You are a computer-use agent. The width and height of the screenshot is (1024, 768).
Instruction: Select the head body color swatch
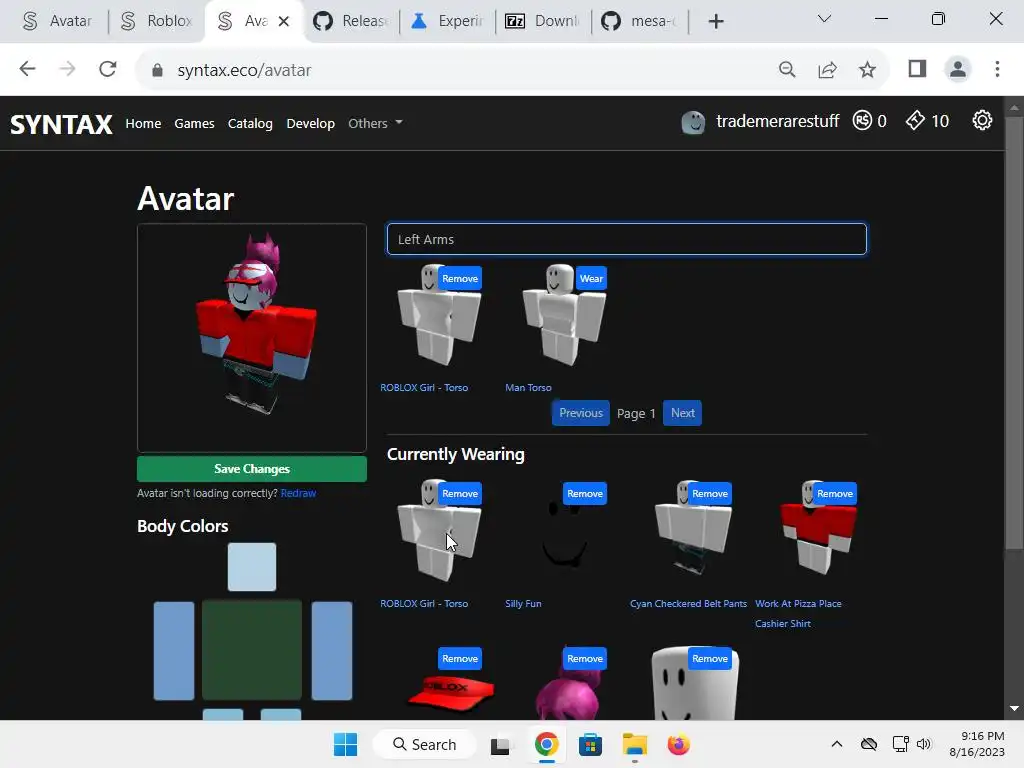click(x=251, y=567)
